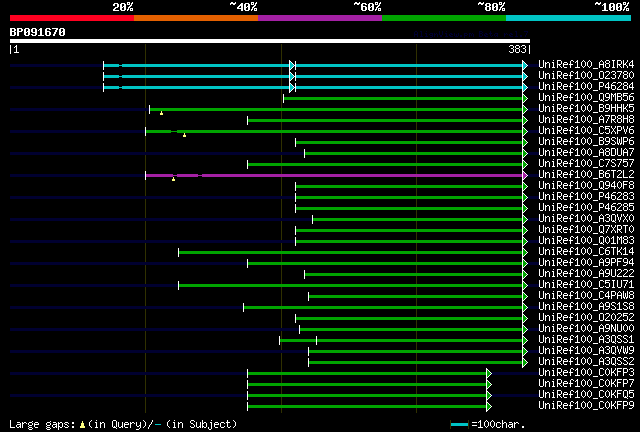Select the UniRef100_Q01M83 label
Screen dimensions: 640x432
click(x=586, y=241)
